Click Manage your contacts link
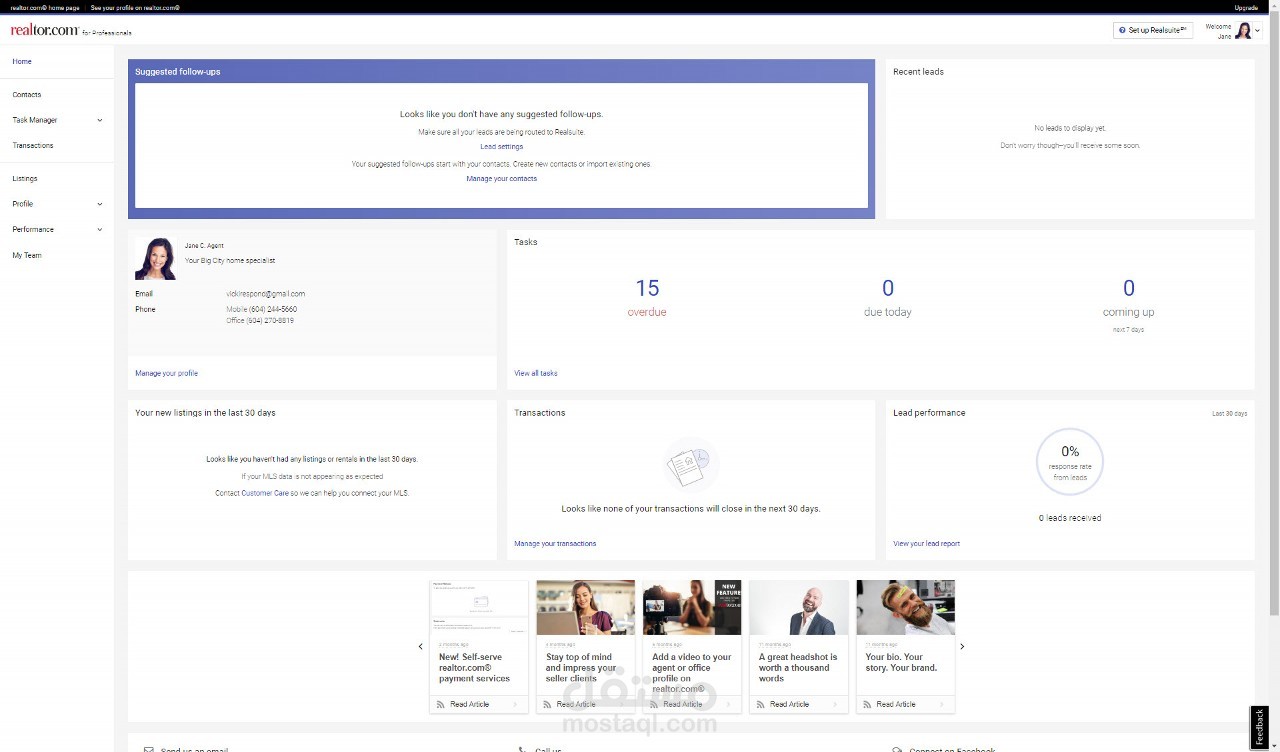The image size is (1280, 752). tap(501, 178)
